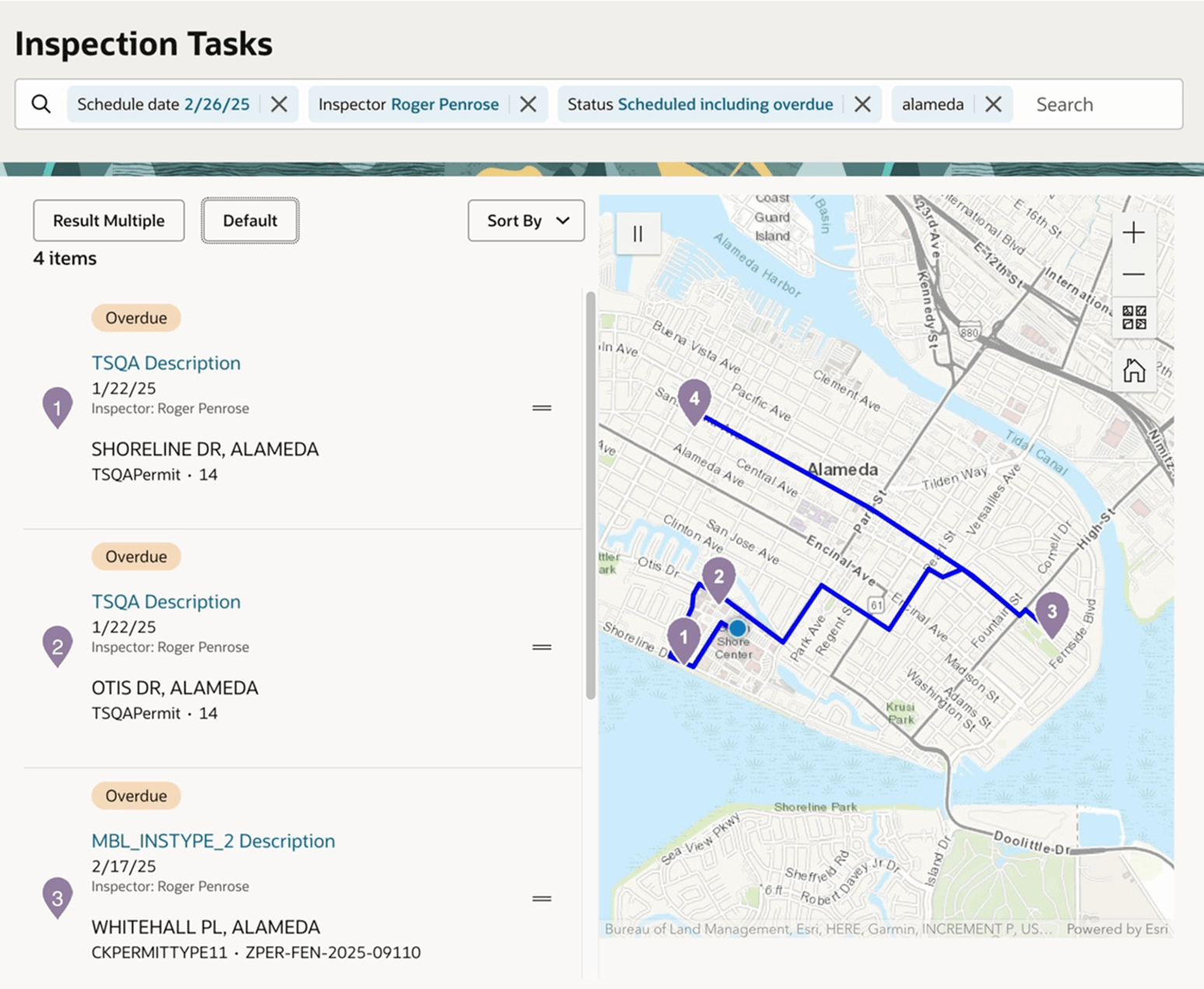Viewport: 1204px width, 989px height.
Task: Open the first TSQA Description link
Action: pyautogui.click(x=166, y=363)
